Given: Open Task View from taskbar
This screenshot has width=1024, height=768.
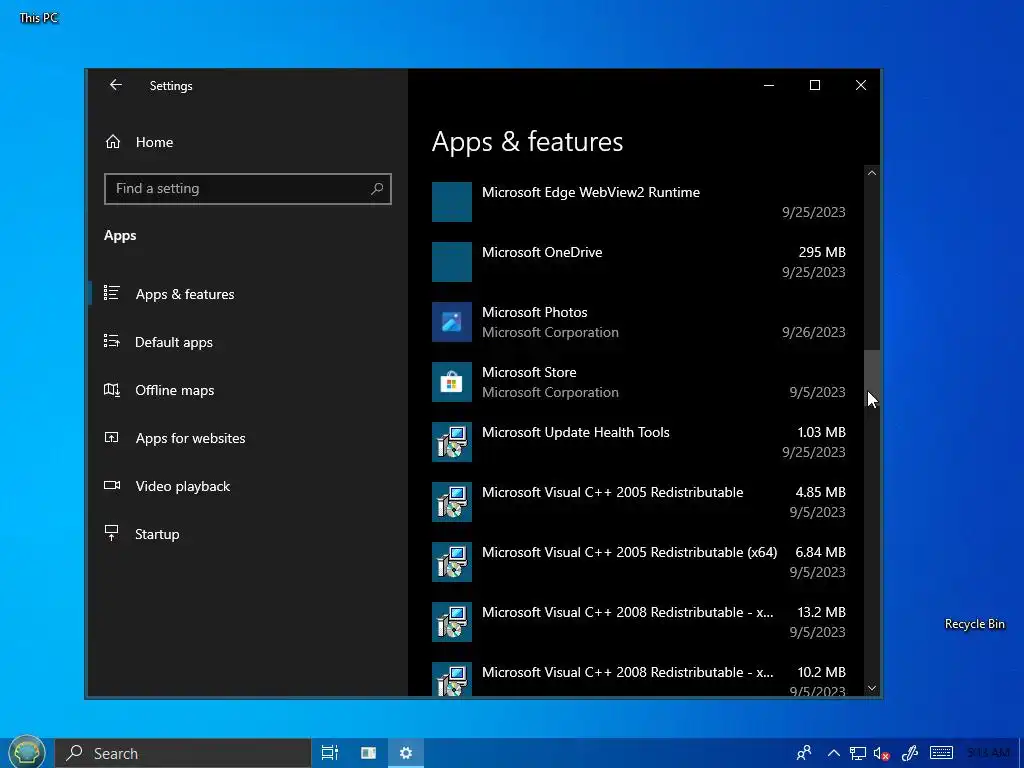Looking at the screenshot, I should coord(330,753).
